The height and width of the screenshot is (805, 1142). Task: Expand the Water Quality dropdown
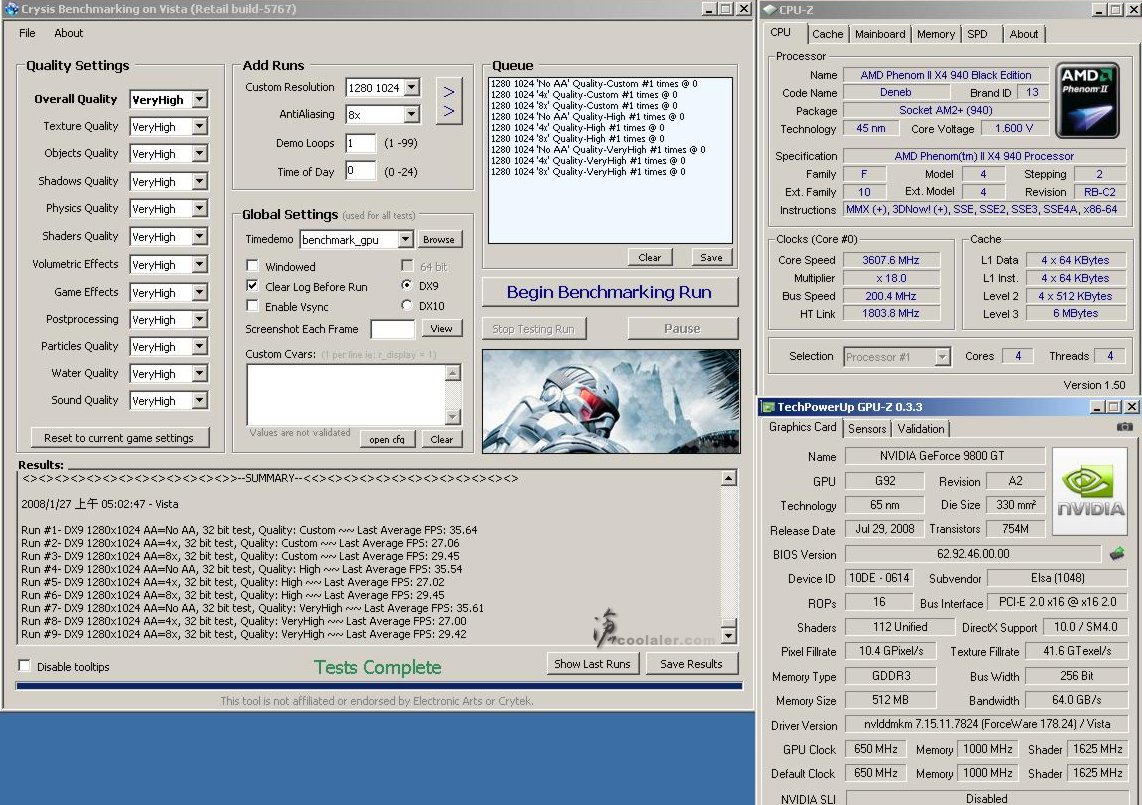[200, 373]
